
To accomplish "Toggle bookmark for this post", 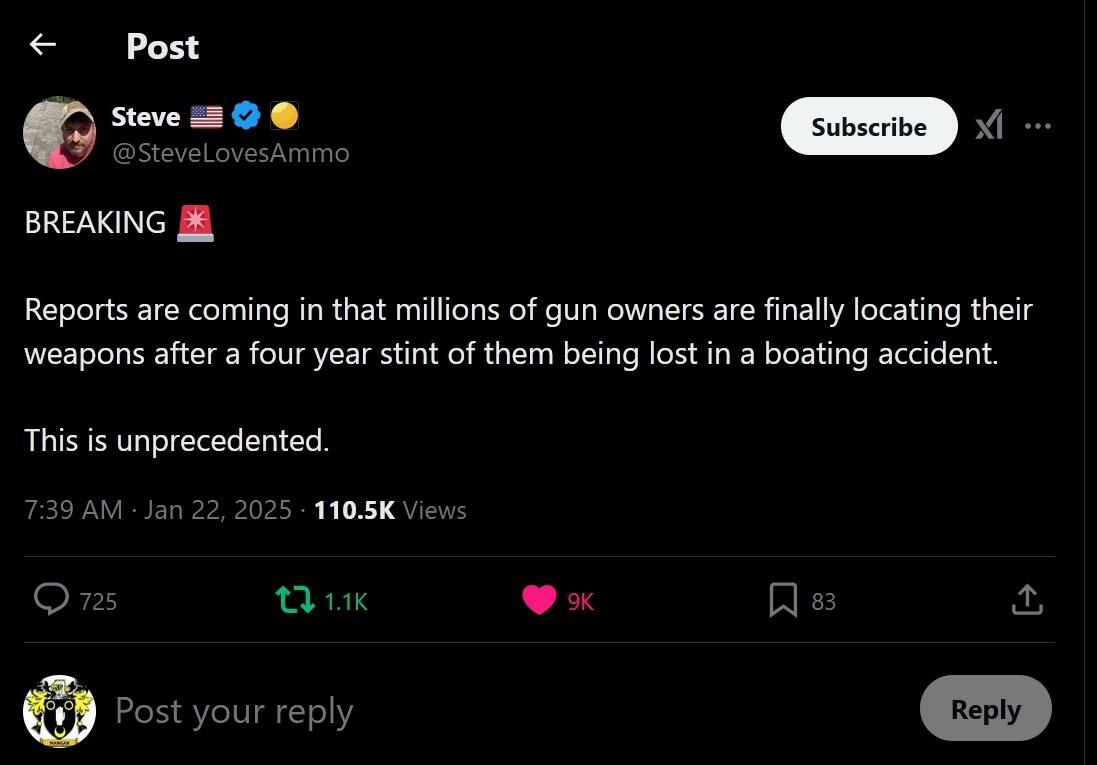I will pyautogui.click(x=783, y=600).
